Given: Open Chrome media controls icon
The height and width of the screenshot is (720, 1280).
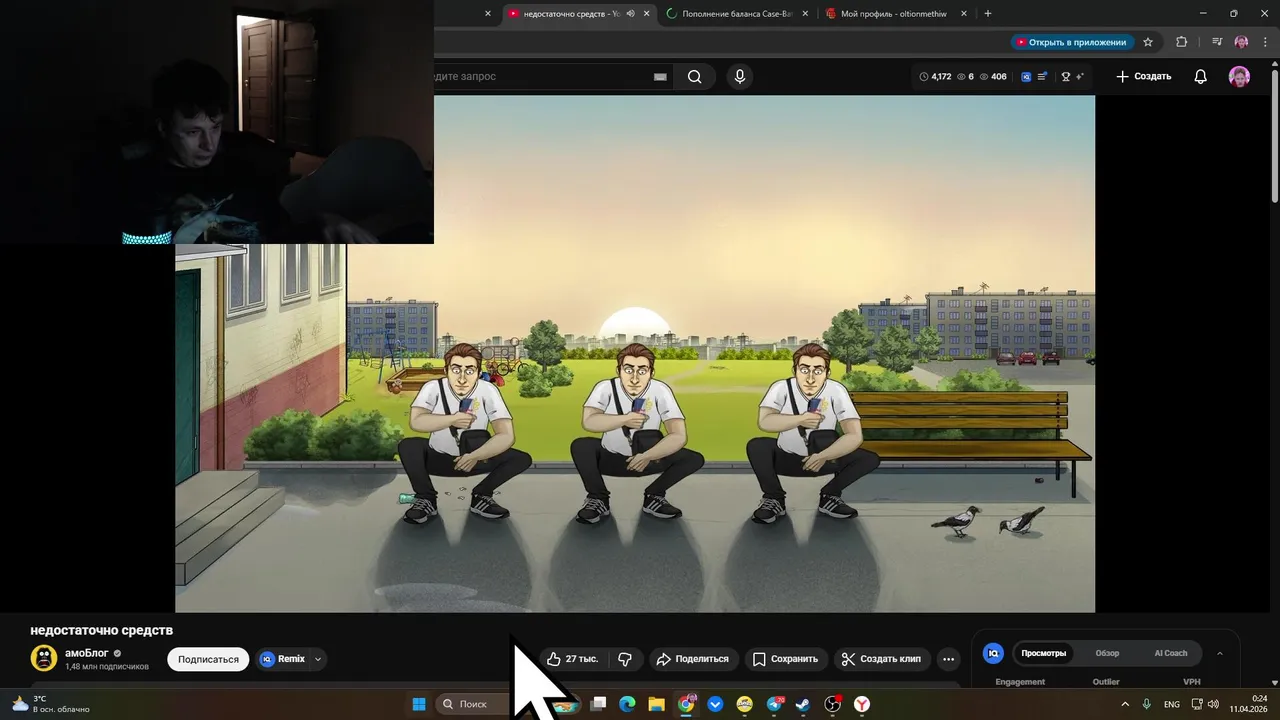Looking at the screenshot, I should click(x=1217, y=42).
